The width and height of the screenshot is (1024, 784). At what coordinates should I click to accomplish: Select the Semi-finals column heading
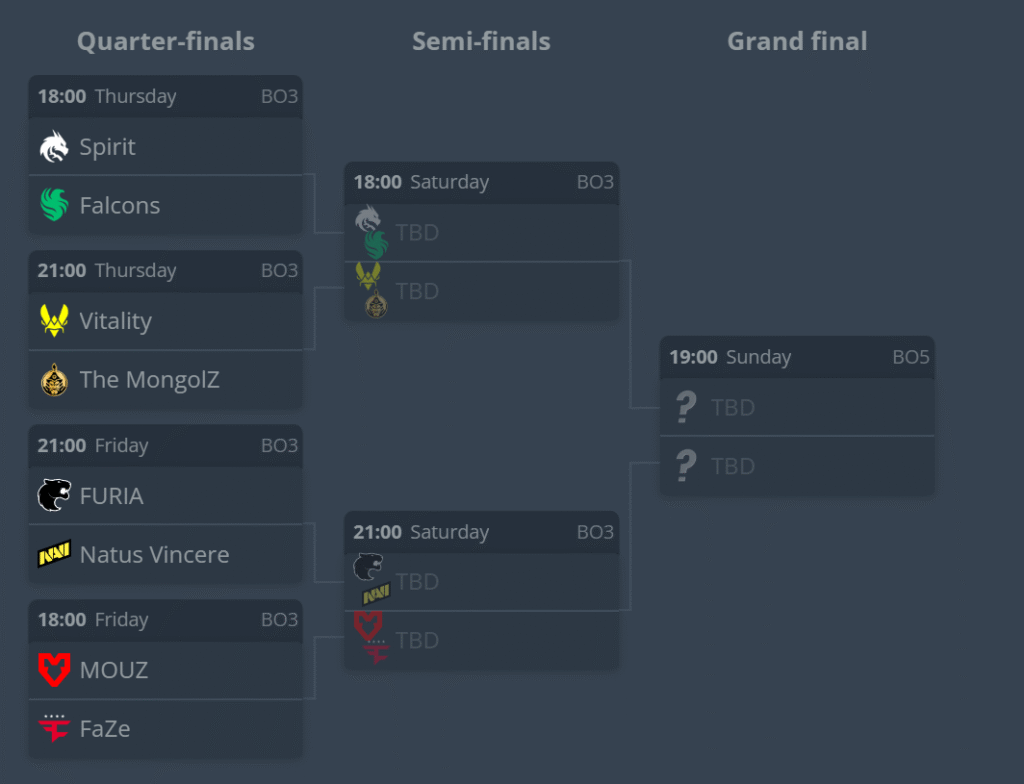click(x=481, y=41)
